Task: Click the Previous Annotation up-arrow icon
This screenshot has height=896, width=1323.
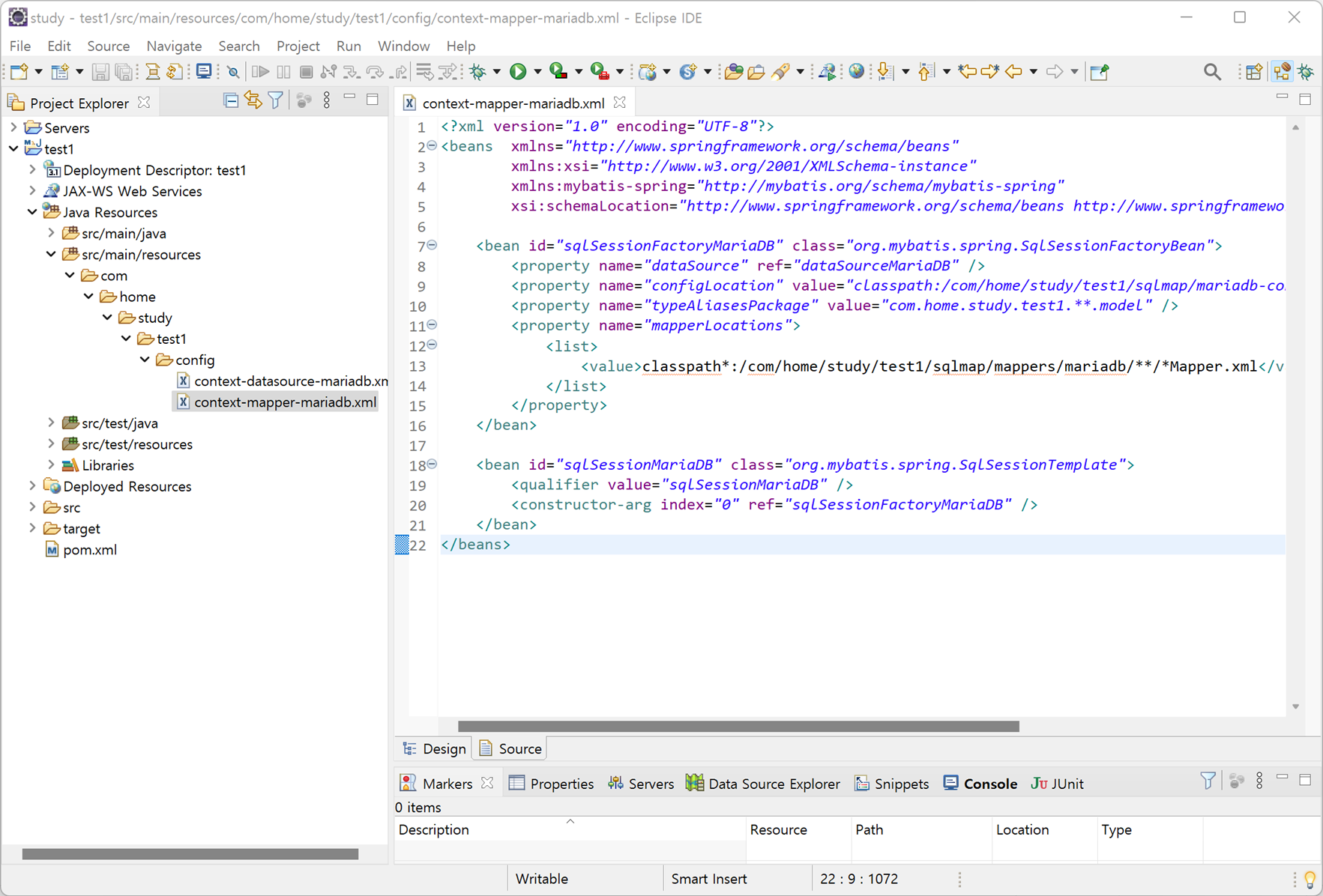Action: coord(926,71)
